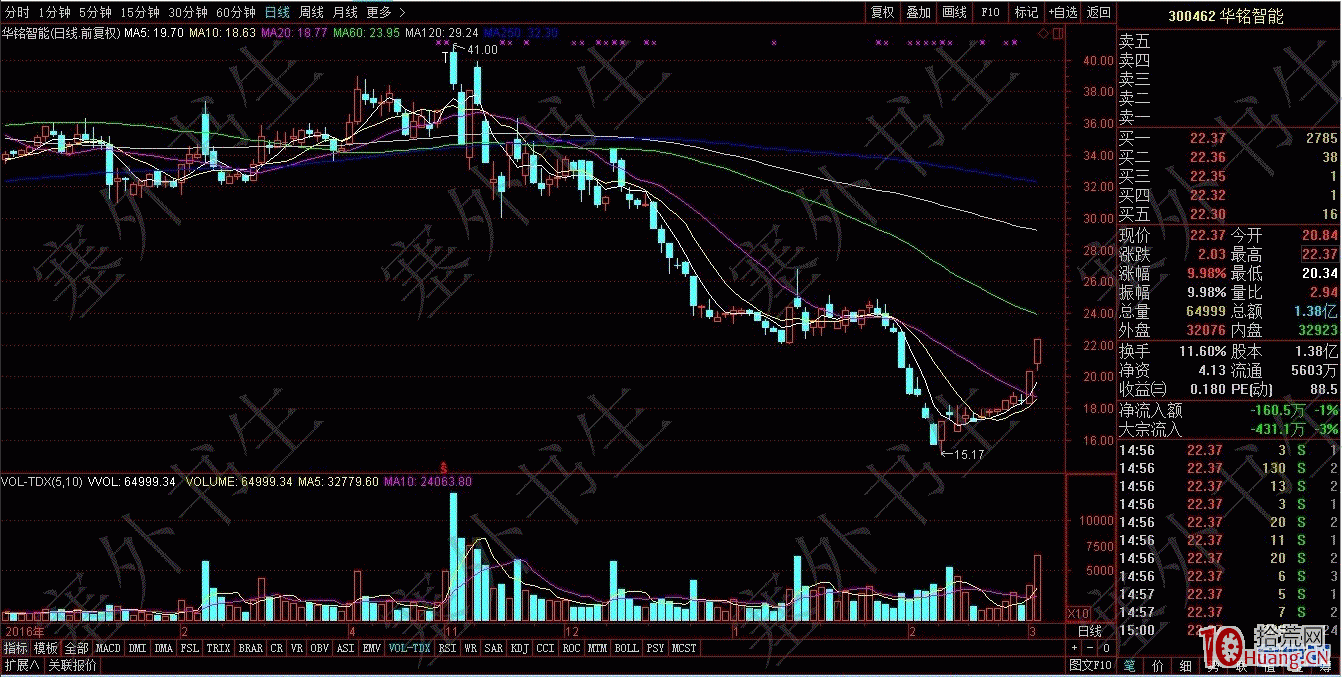Select the 细 detail tab
Screen dimensions: 1342x677
click(1184, 665)
